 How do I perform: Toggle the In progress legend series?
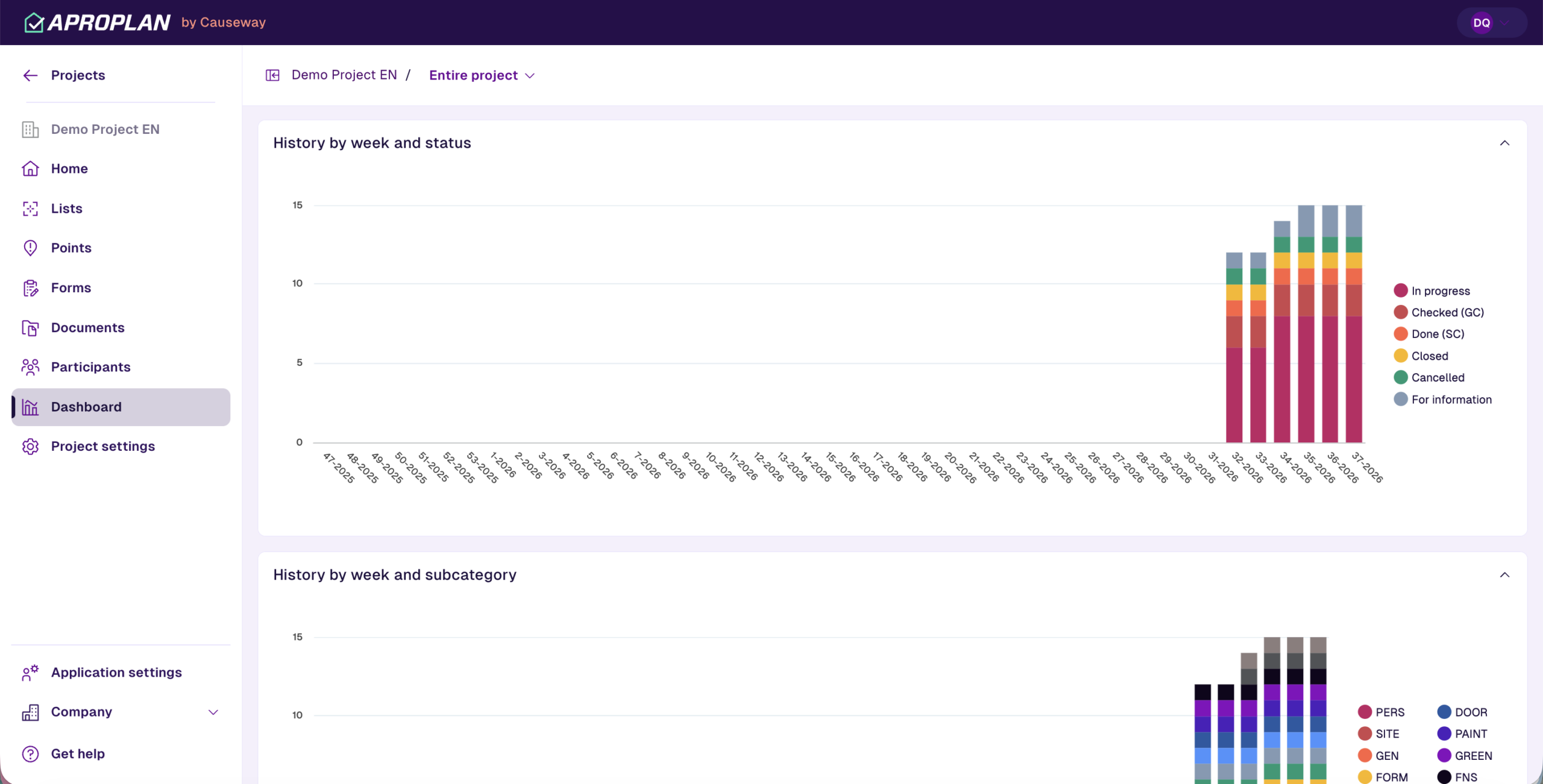coord(1432,291)
